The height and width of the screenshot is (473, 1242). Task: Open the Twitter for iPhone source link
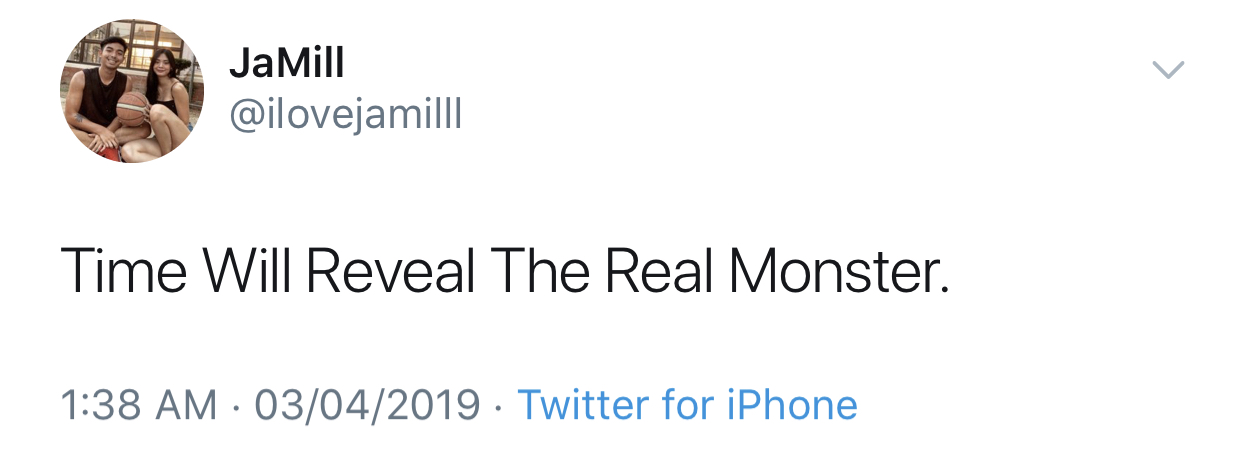687,405
